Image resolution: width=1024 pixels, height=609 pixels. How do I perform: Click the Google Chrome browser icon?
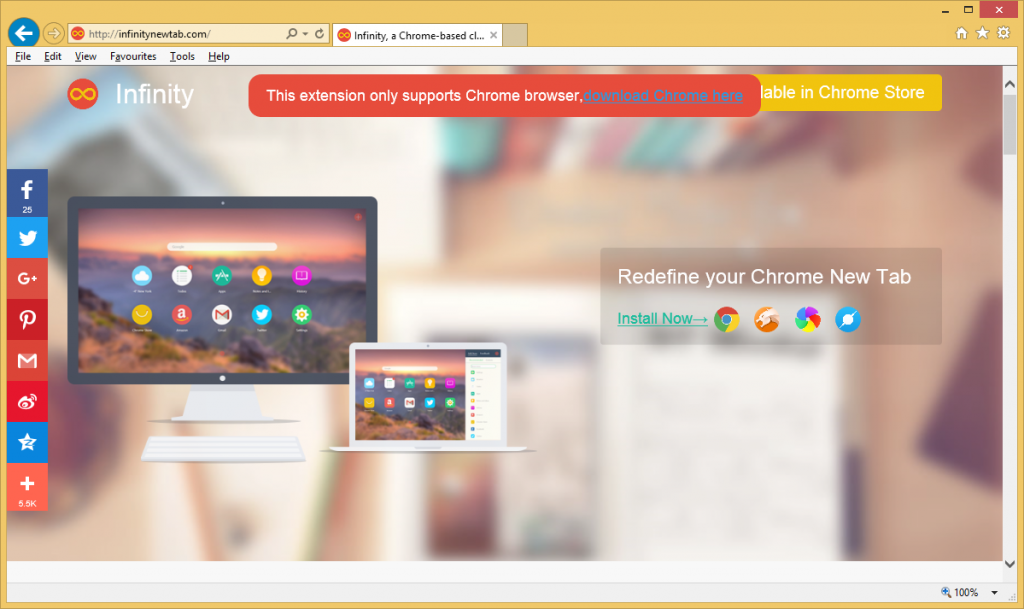727,319
